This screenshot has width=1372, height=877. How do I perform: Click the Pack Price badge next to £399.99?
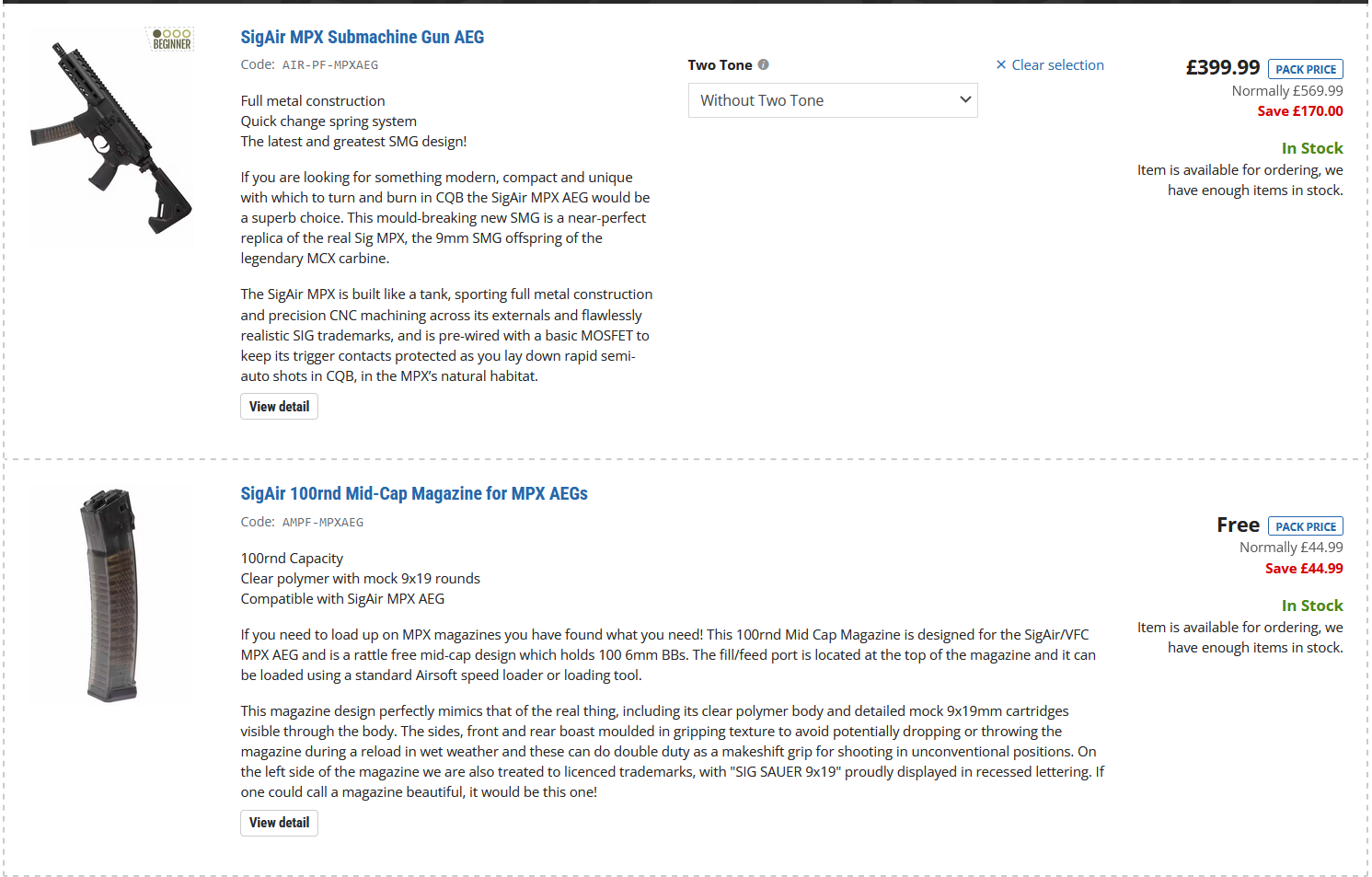1305,69
